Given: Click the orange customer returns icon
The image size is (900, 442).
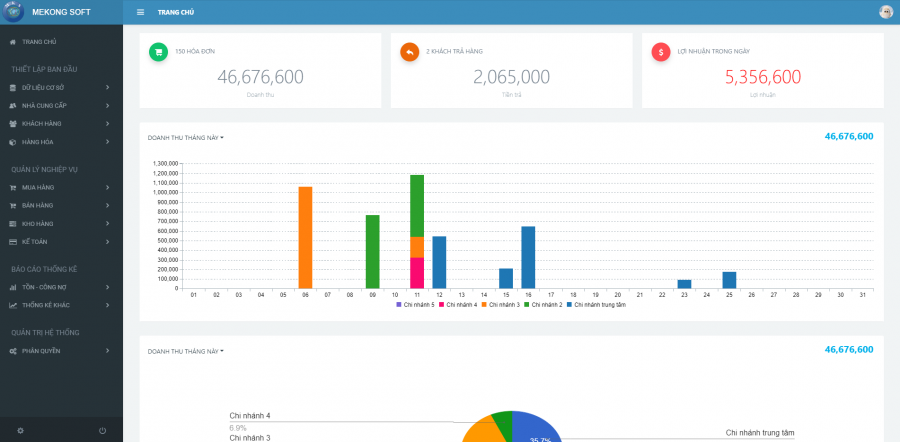Looking at the screenshot, I should (x=409, y=52).
